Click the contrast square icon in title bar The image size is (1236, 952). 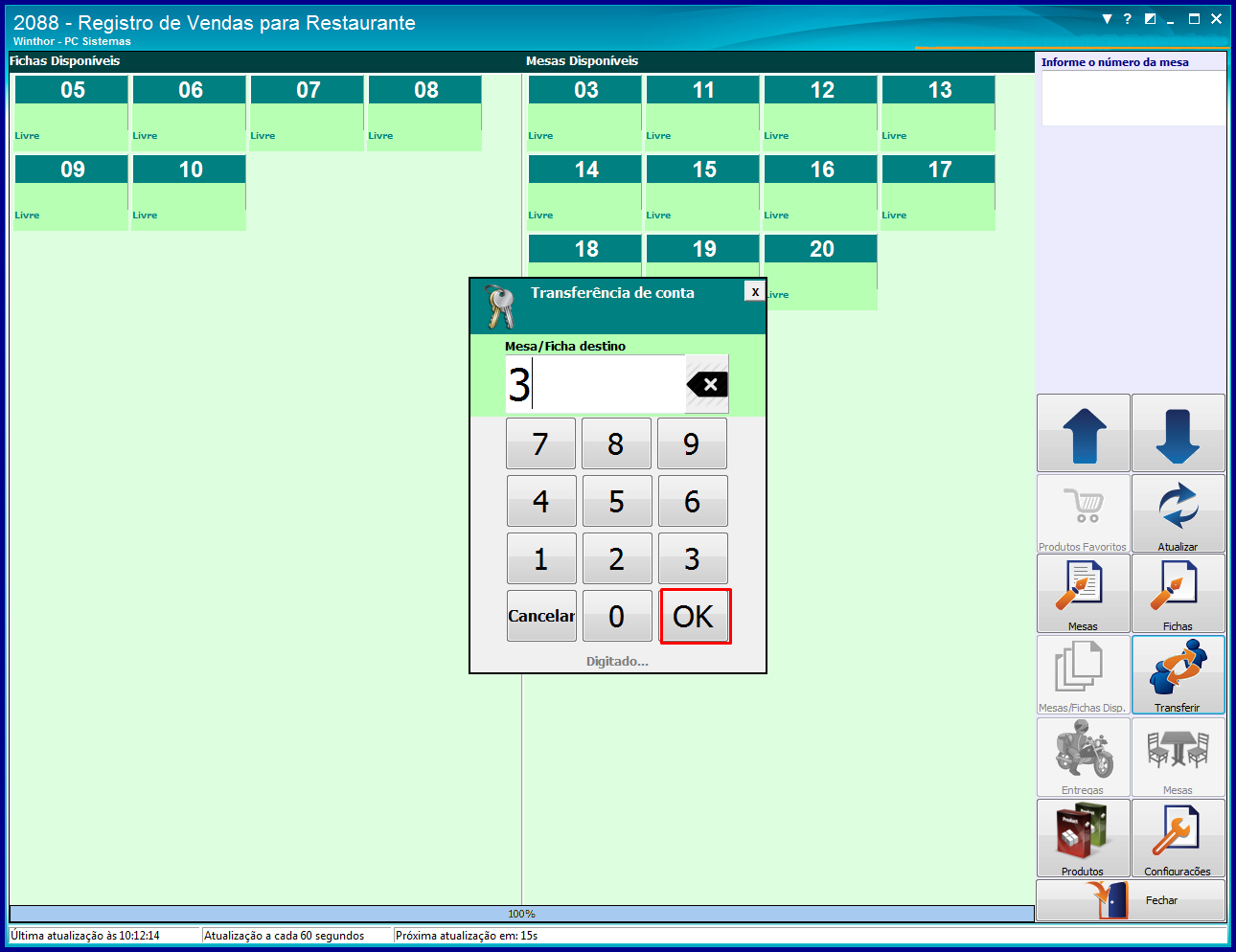point(1150,19)
